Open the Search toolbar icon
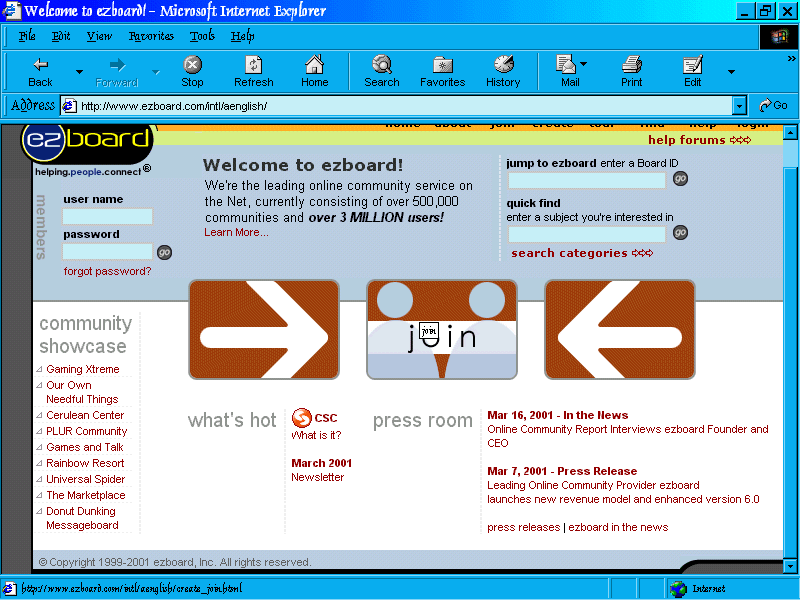 382,72
